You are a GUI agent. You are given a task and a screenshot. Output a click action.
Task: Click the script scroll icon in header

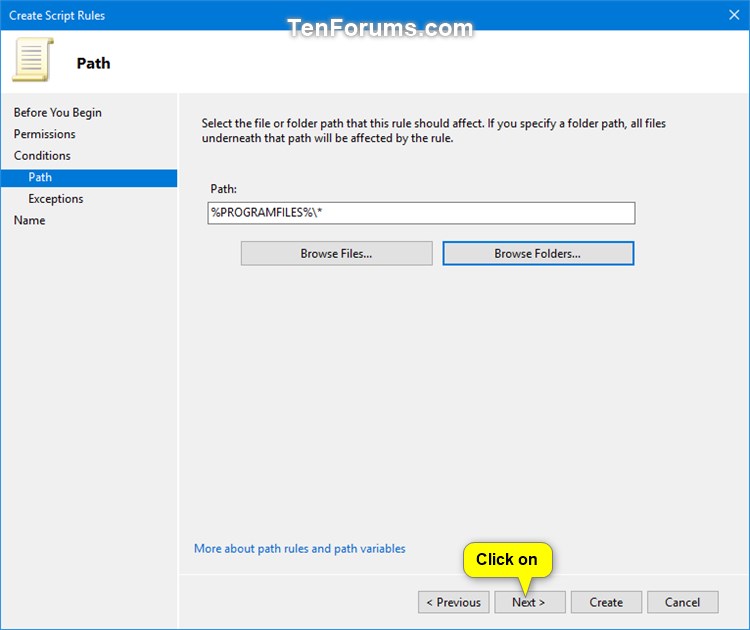click(x=33, y=60)
